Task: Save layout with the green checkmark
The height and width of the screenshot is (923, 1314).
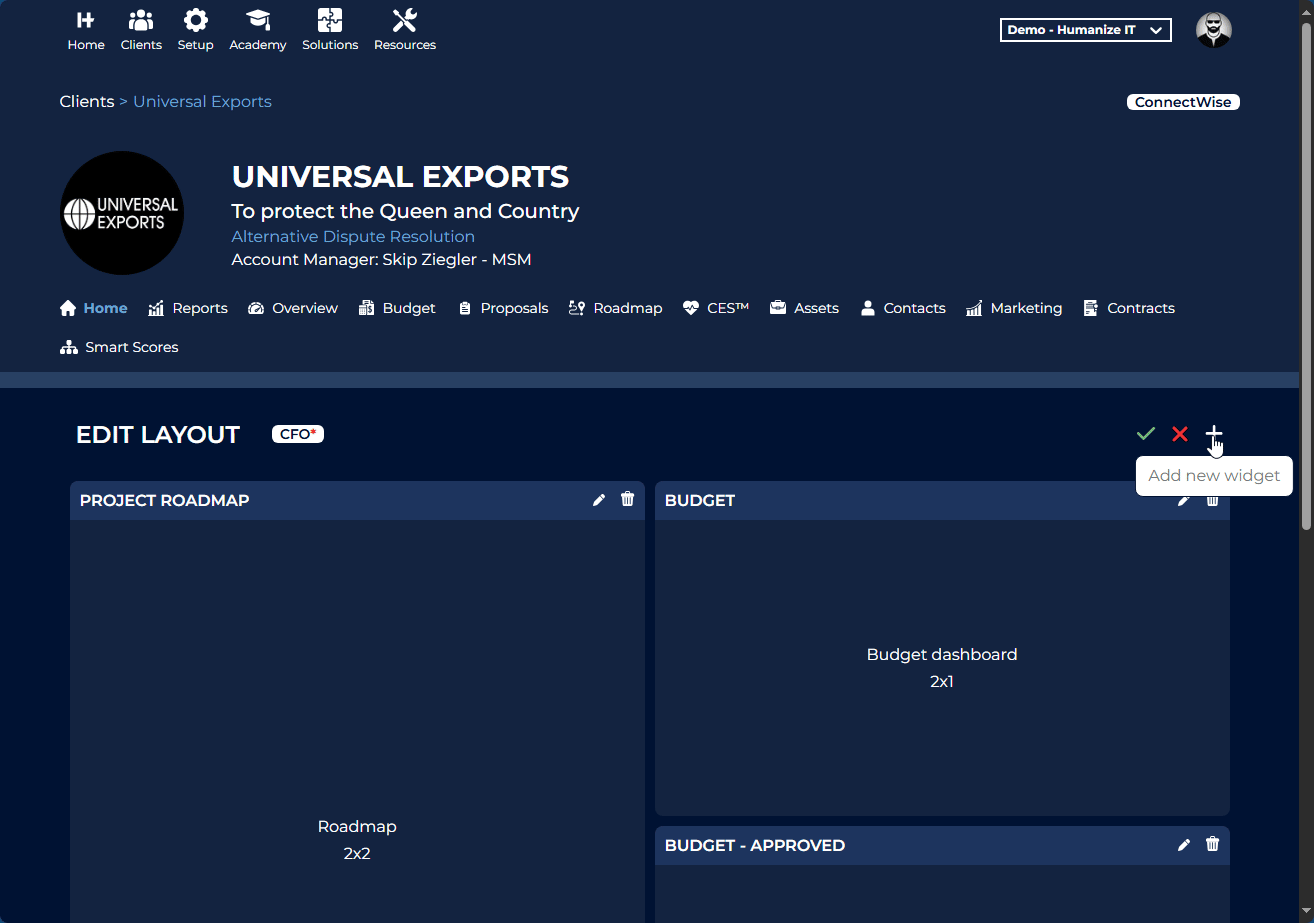Action: coord(1146,433)
